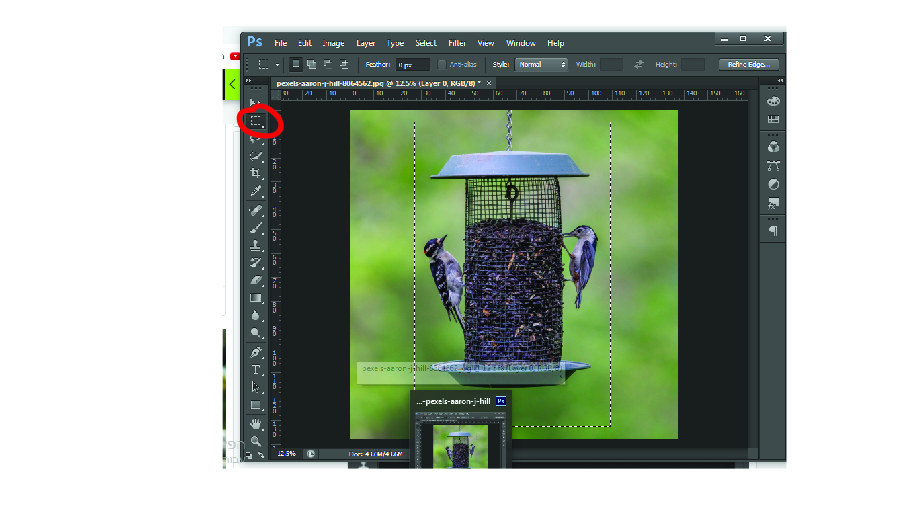Click the Feather input field
Image resolution: width=919 pixels, height=517 pixels.
[x=413, y=64]
